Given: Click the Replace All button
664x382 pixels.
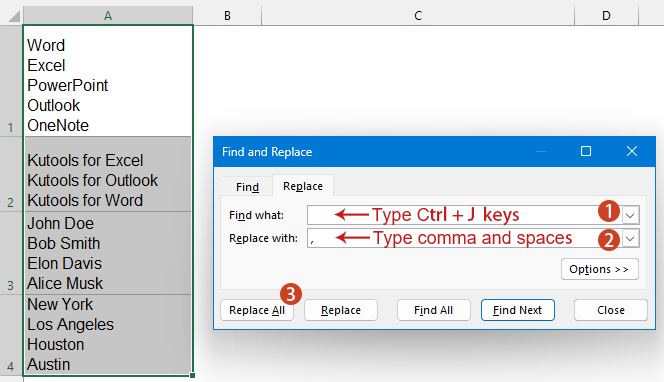Looking at the screenshot, I should point(257,310).
